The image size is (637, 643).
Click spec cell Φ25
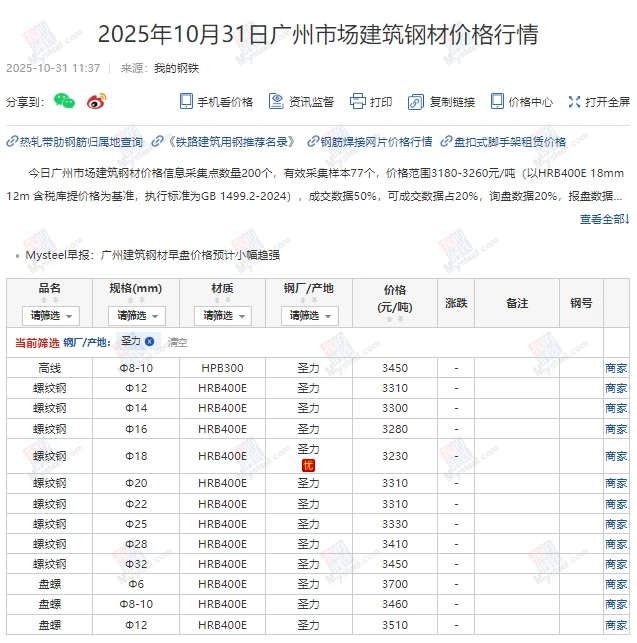[136, 524]
